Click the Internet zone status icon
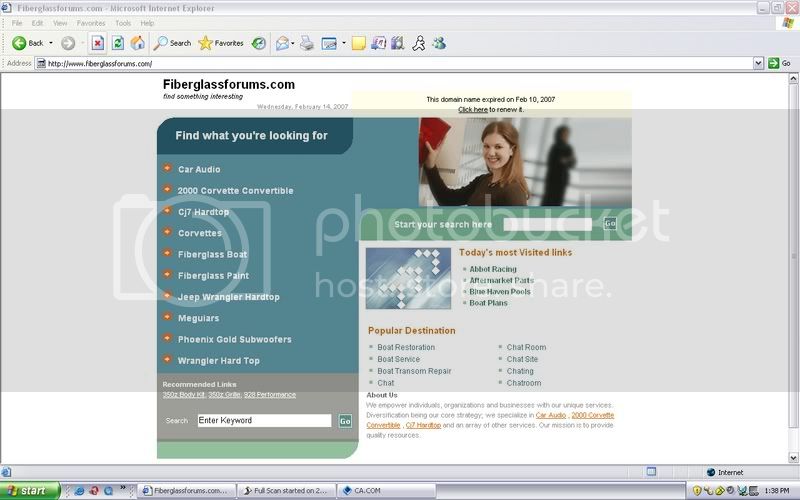This screenshot has height=500, width=800. point(711,472)
